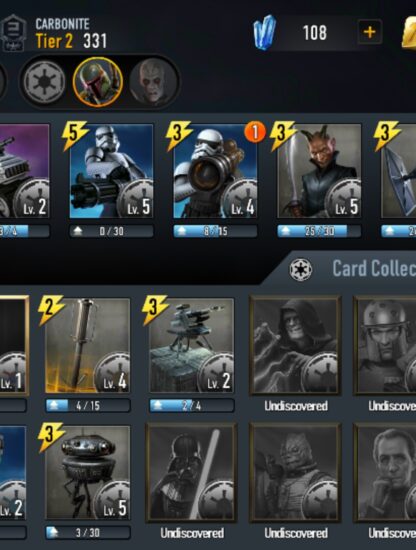The height and width of the screenshot is (550, 416).
Task: Open the rocket stormtrooper Lv. 4 card
Action: 215,171
